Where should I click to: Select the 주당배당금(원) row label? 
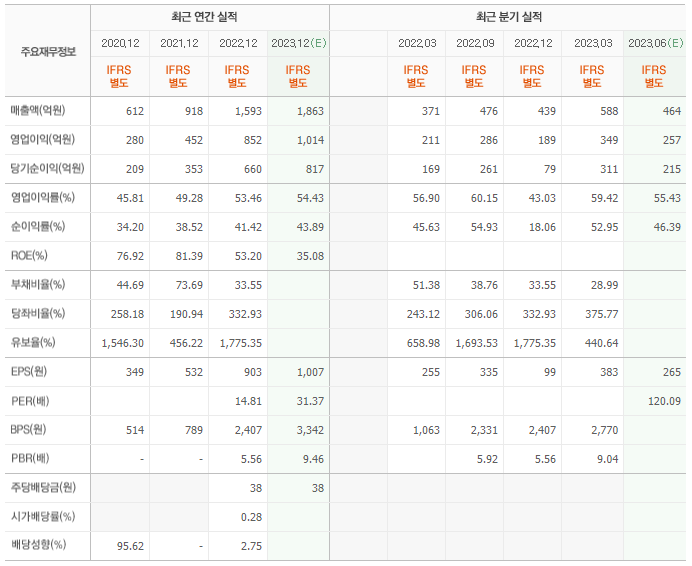pyautogui.click(x=43, y=487)
